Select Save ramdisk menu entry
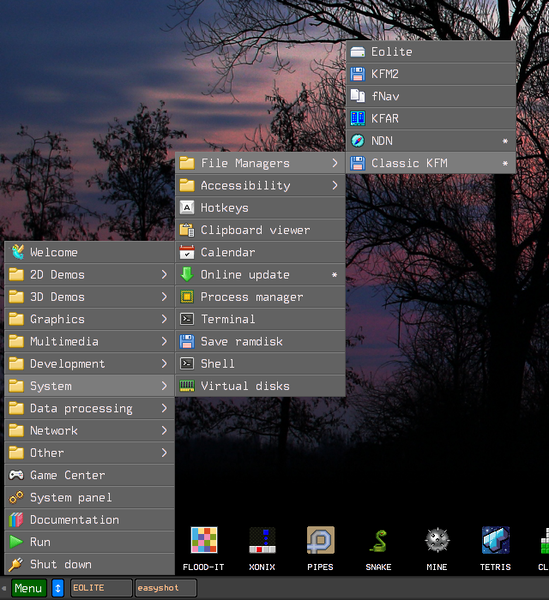The image size is (549, 600). (260, 341)
